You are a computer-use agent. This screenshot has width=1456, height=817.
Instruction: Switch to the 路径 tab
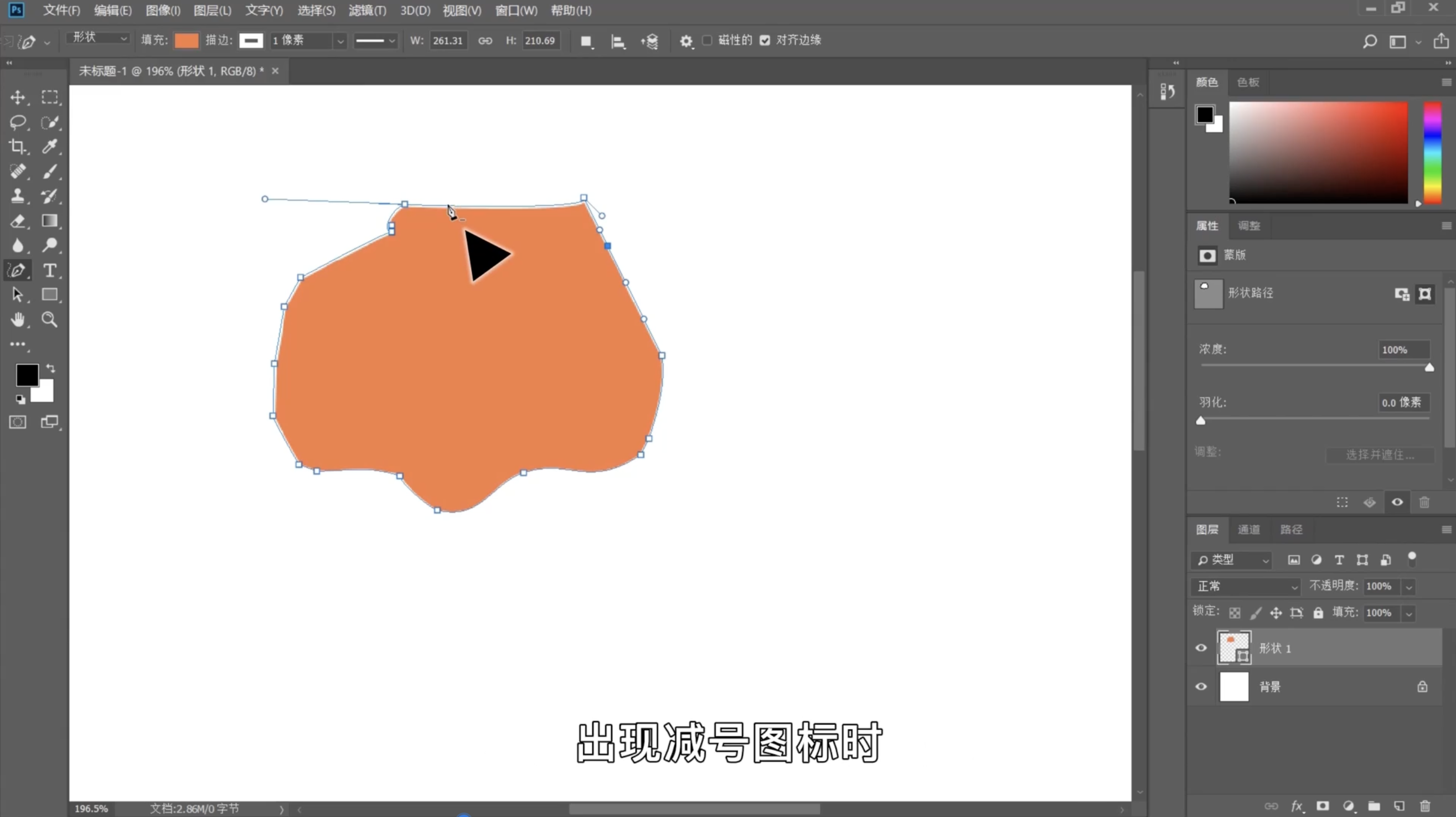(x=1291, y=529)
